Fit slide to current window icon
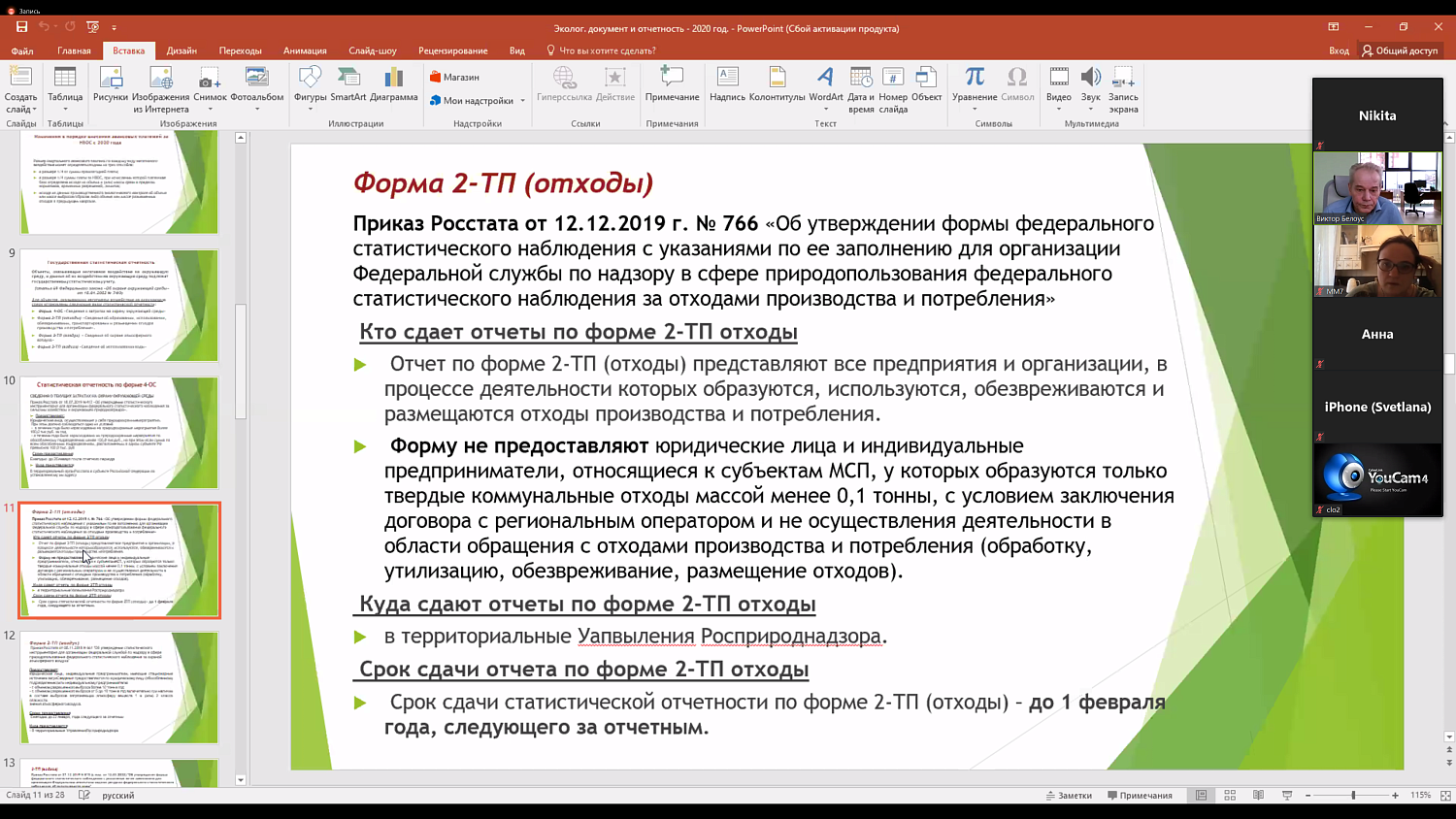 coord(1445,795)
